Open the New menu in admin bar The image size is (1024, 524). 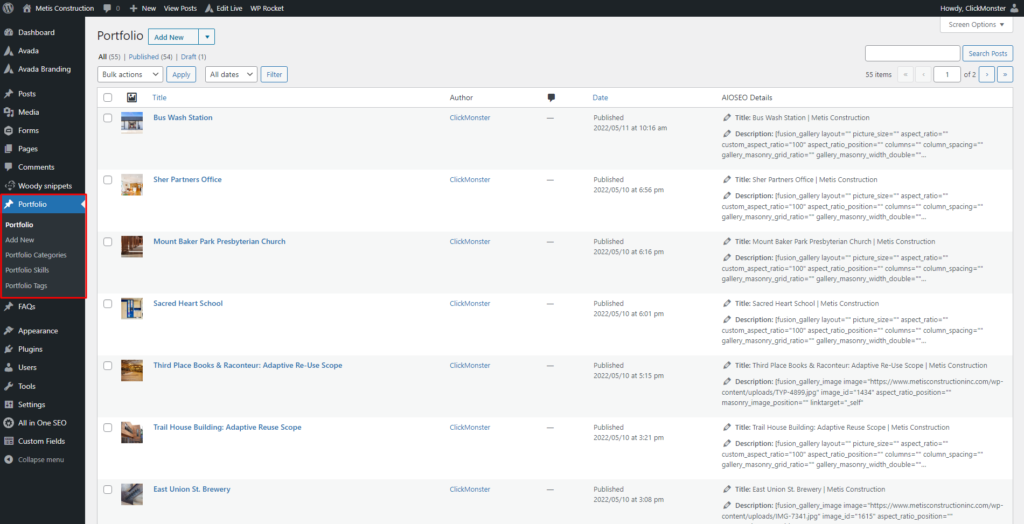click(x=143, y=8)
